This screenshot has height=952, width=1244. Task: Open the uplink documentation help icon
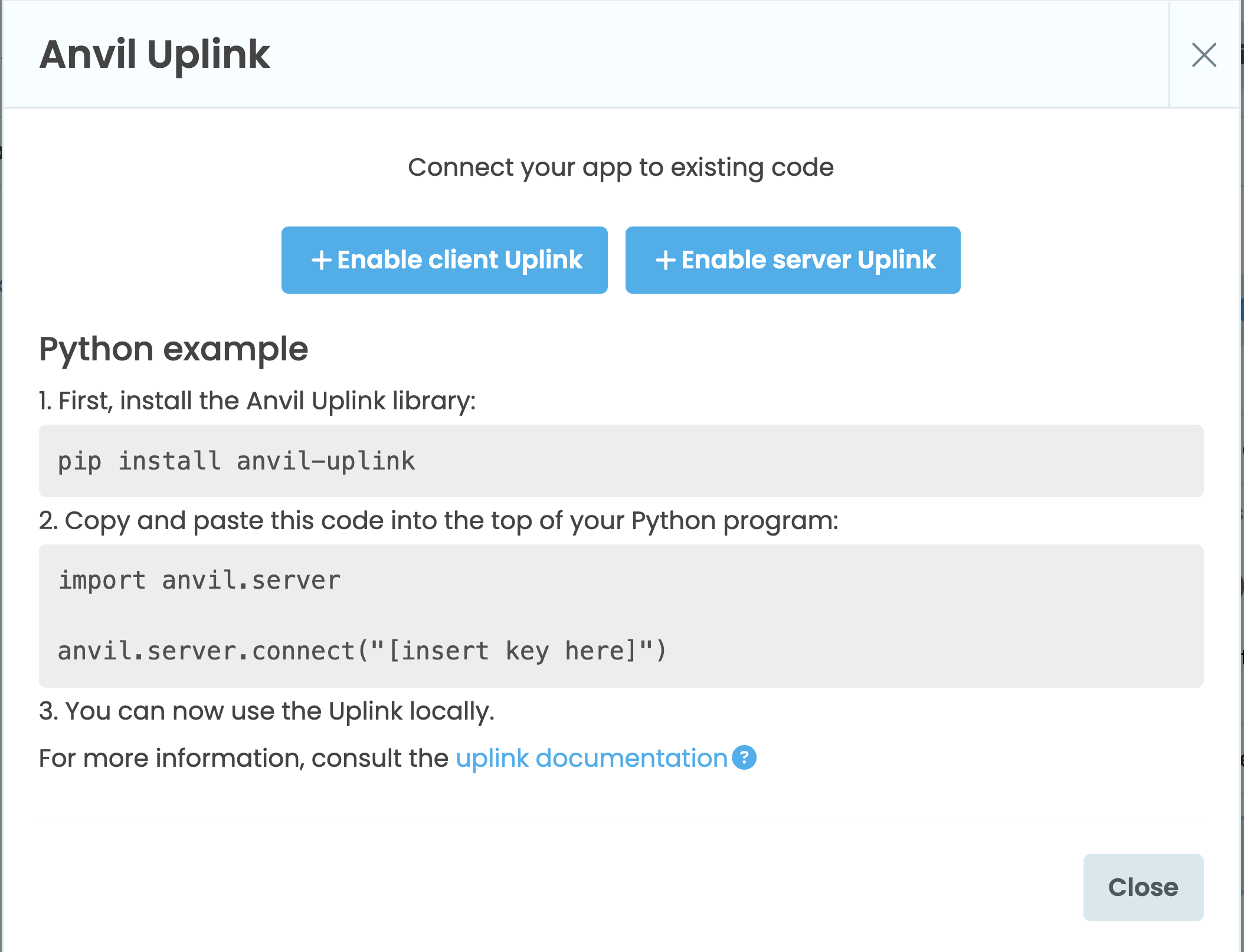click(x=744, y=759)
